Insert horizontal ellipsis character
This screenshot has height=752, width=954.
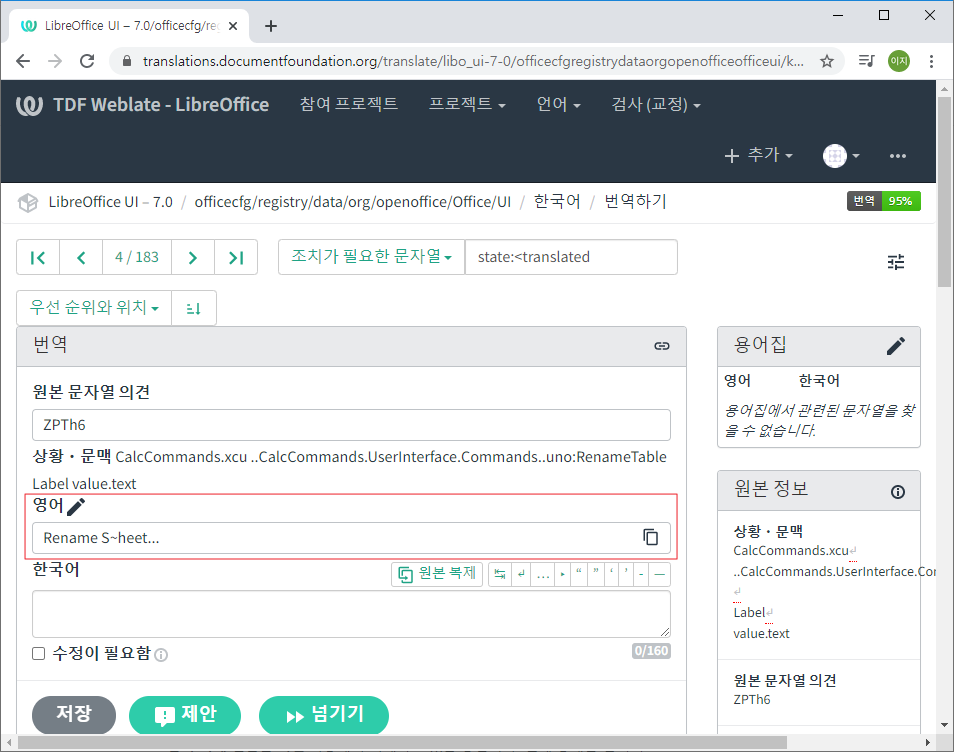543,574
